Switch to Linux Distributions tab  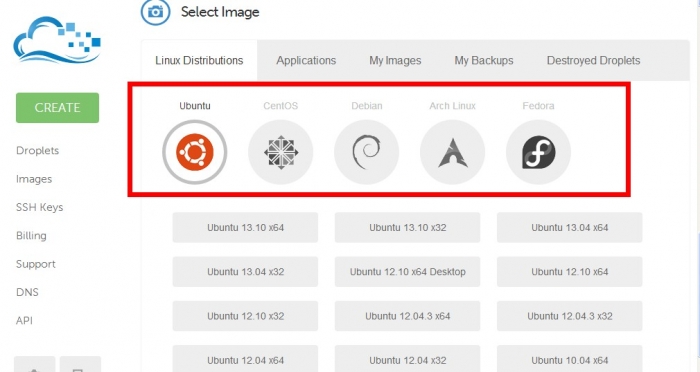tap(199, 60)
